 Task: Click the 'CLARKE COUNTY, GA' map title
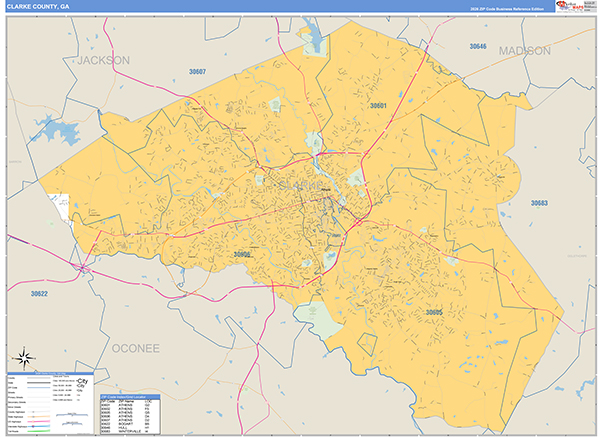pyautogui.click(x=38, y=7)
